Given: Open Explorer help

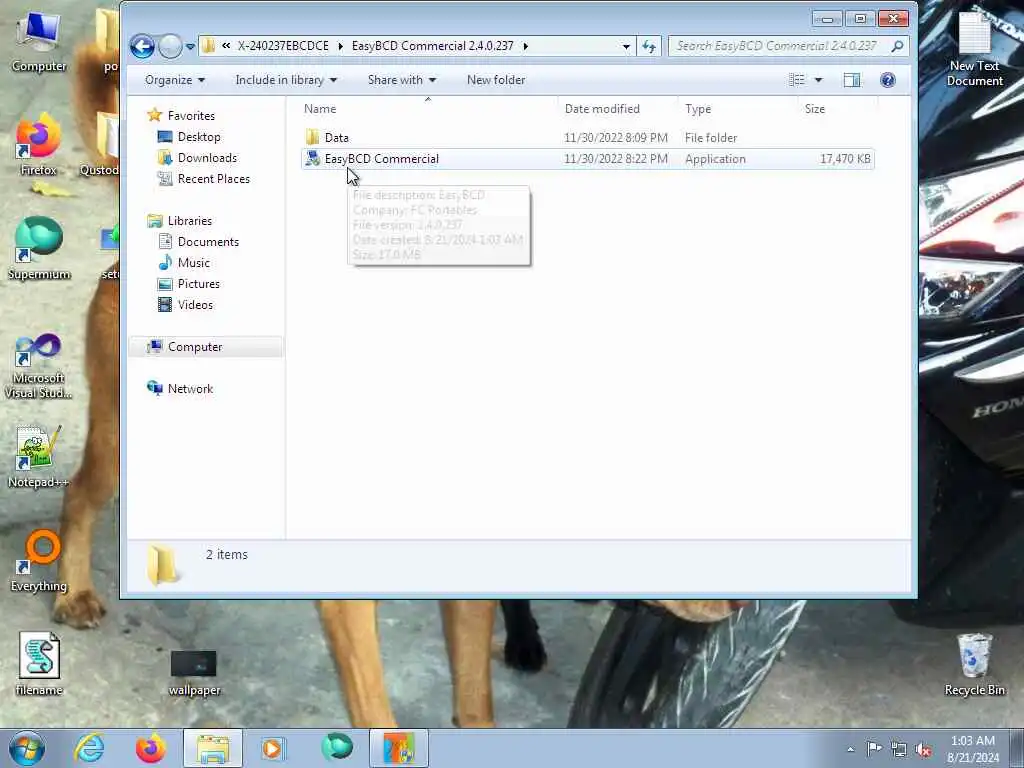Looking at the screenshot, I should (x=888, y=80).
